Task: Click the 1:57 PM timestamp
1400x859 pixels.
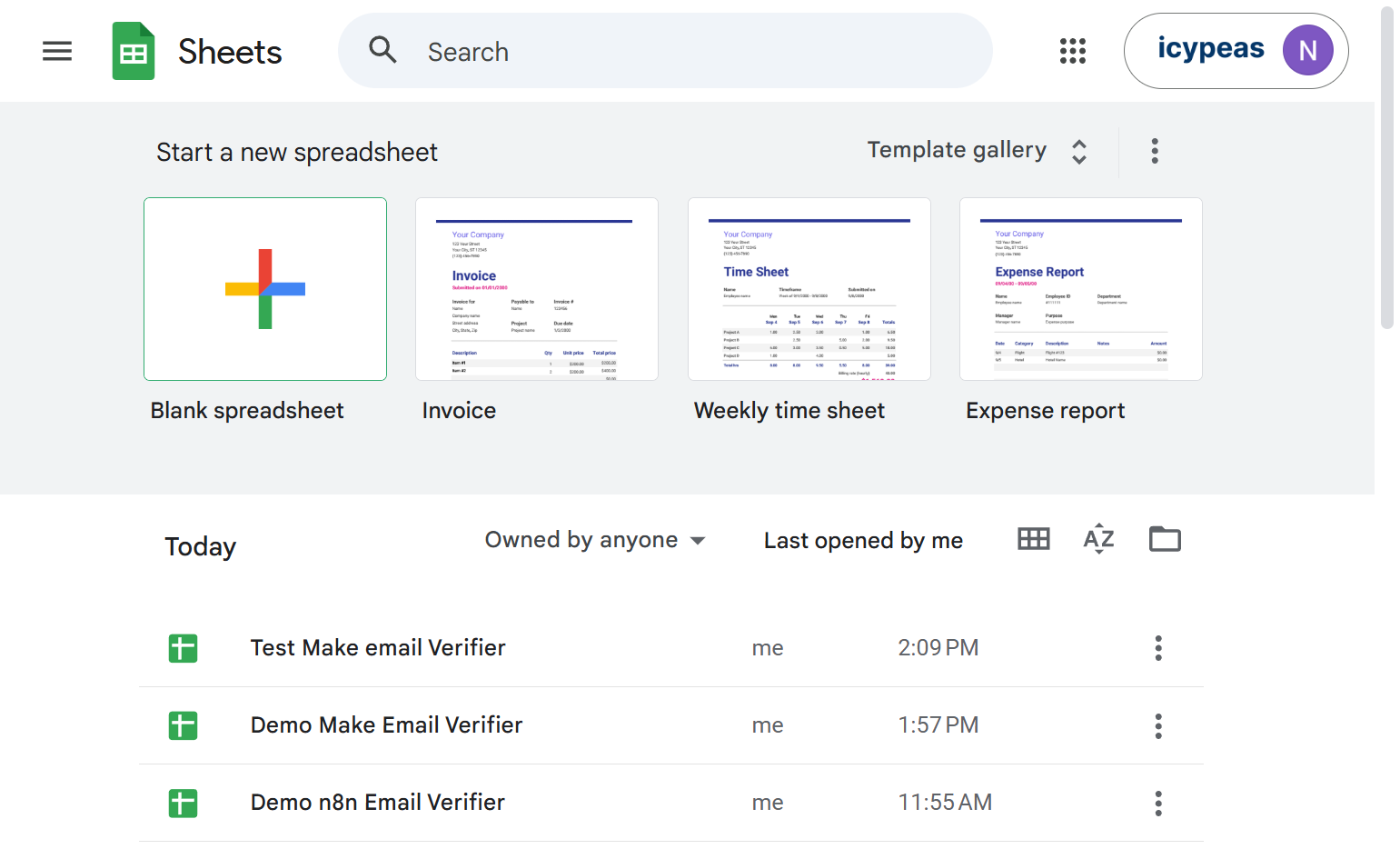Action: pos(938,725)
